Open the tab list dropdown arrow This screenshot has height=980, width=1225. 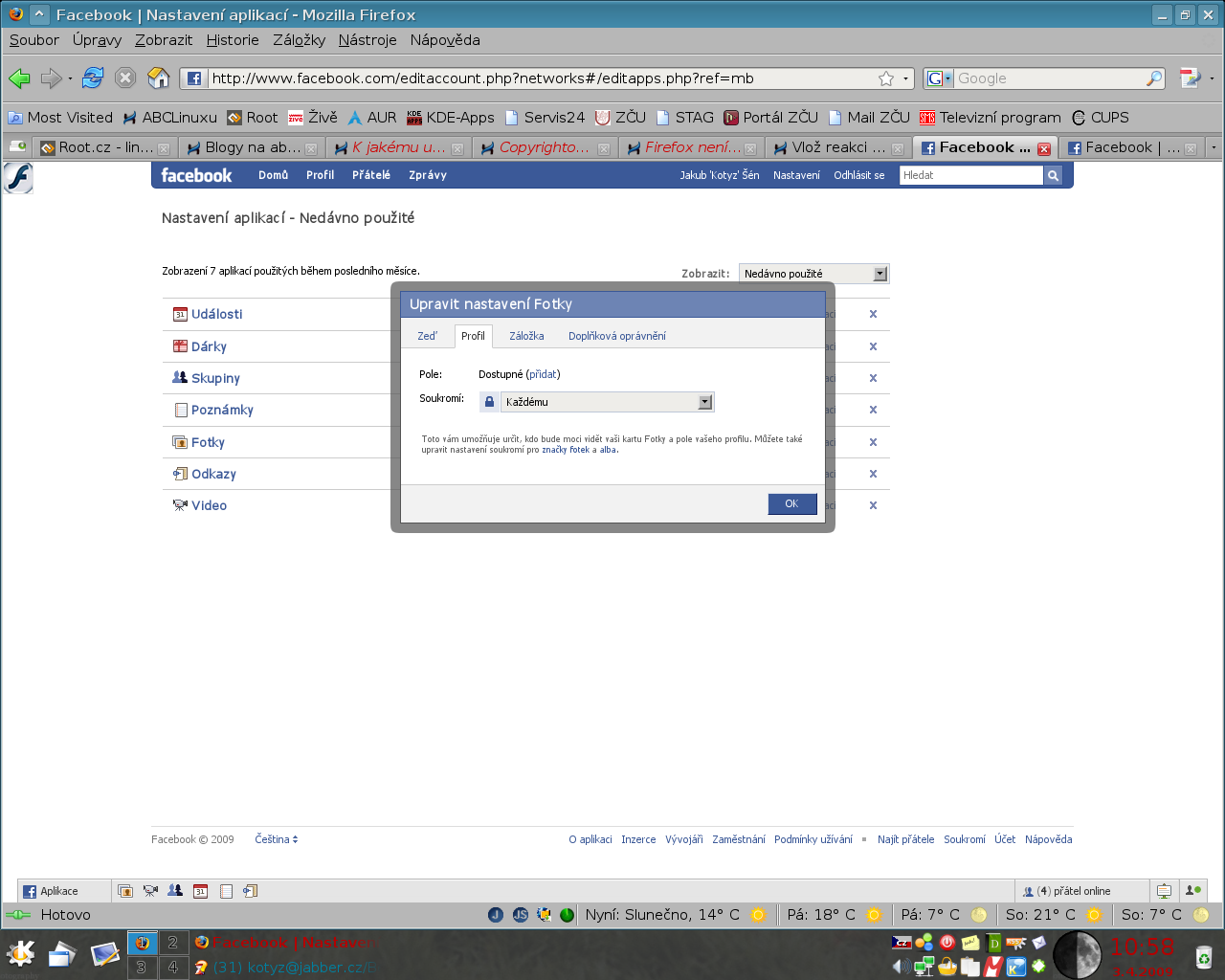pos(1214,147)
